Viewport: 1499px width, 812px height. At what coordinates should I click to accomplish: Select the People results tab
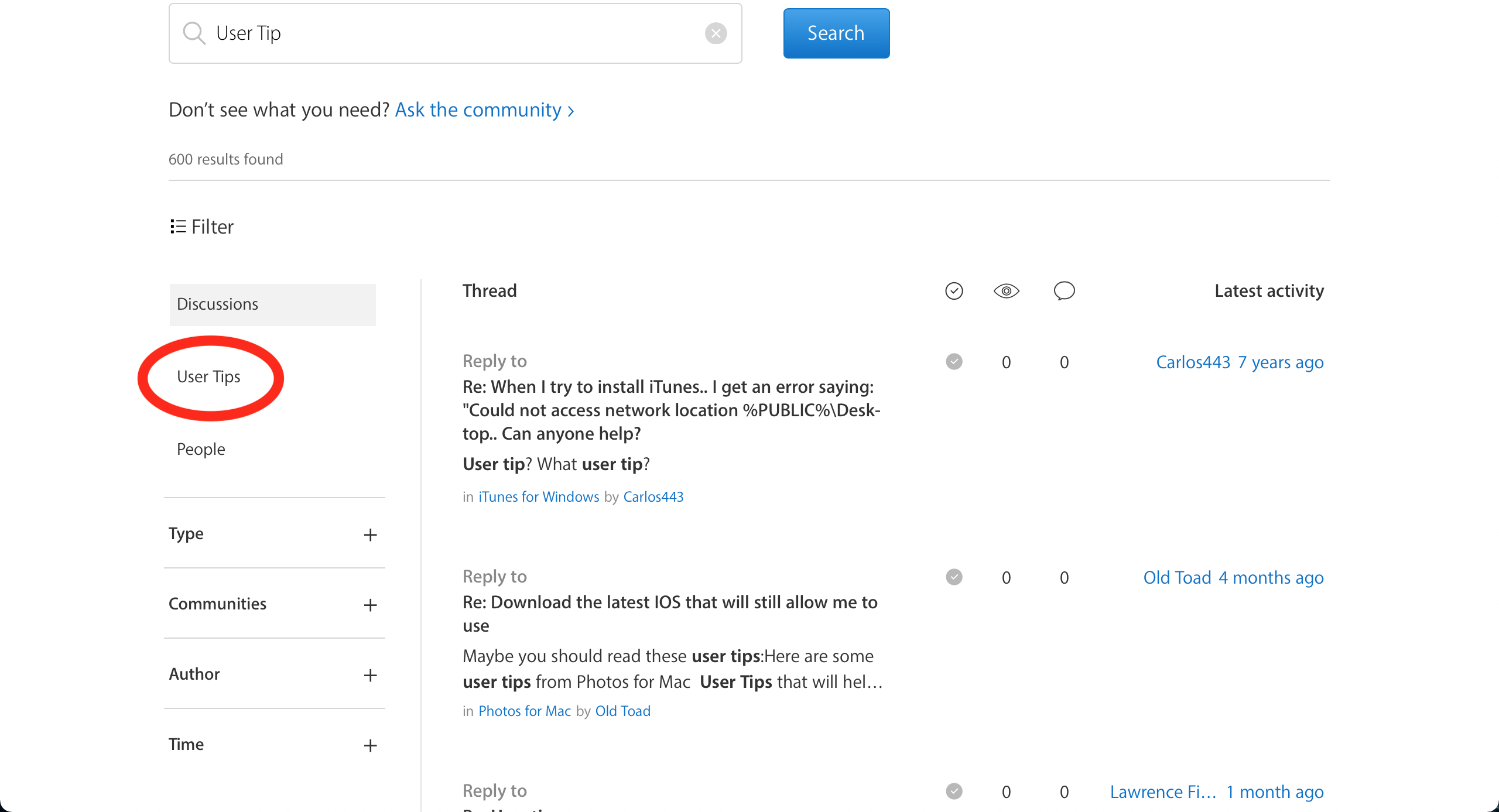201,450
